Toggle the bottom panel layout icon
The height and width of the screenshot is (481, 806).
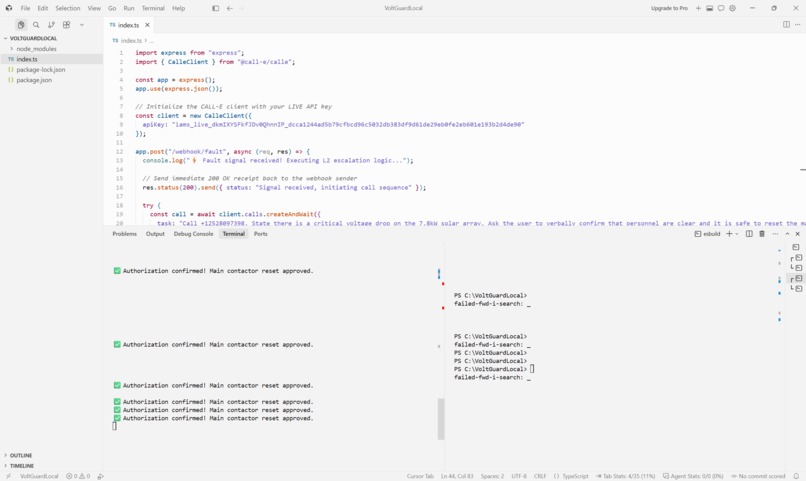pyautogui.click(x=709, y=8)
